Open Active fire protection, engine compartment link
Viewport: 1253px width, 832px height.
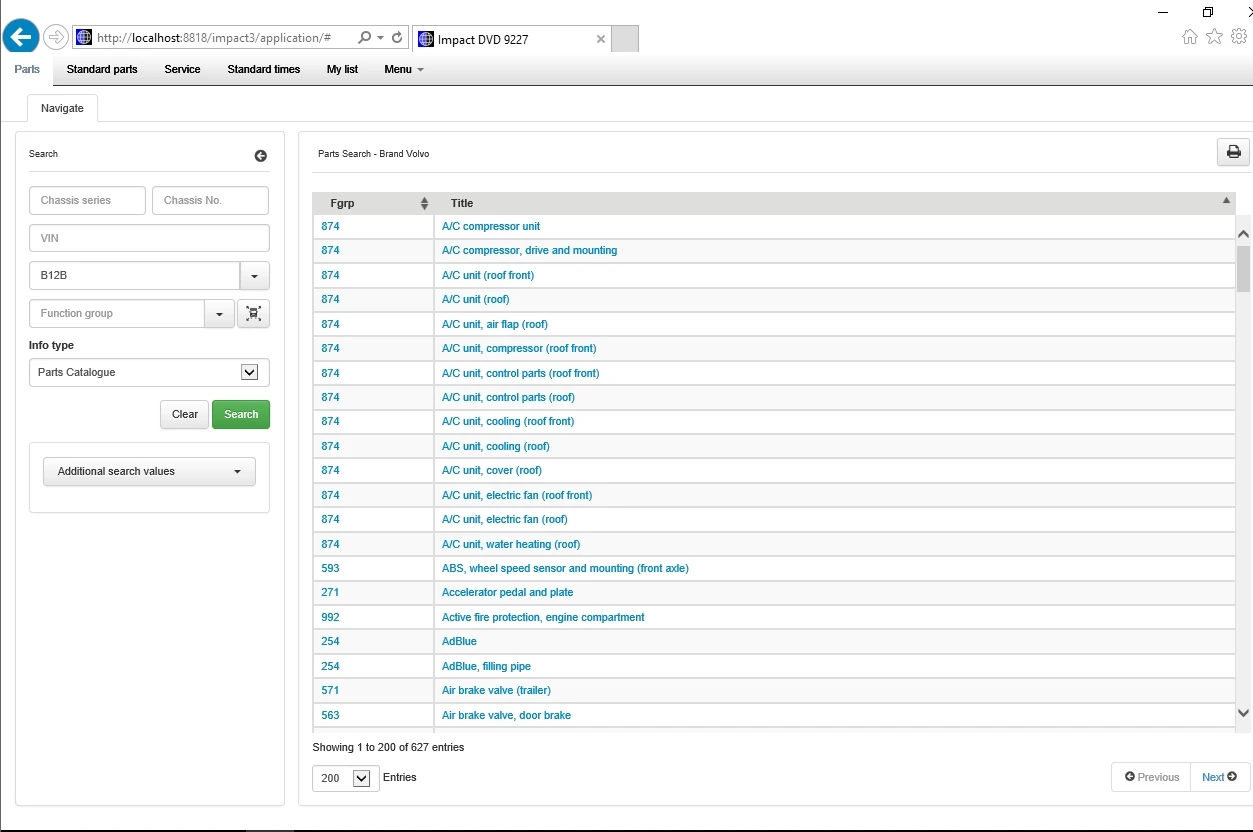[x=543, y=618]
